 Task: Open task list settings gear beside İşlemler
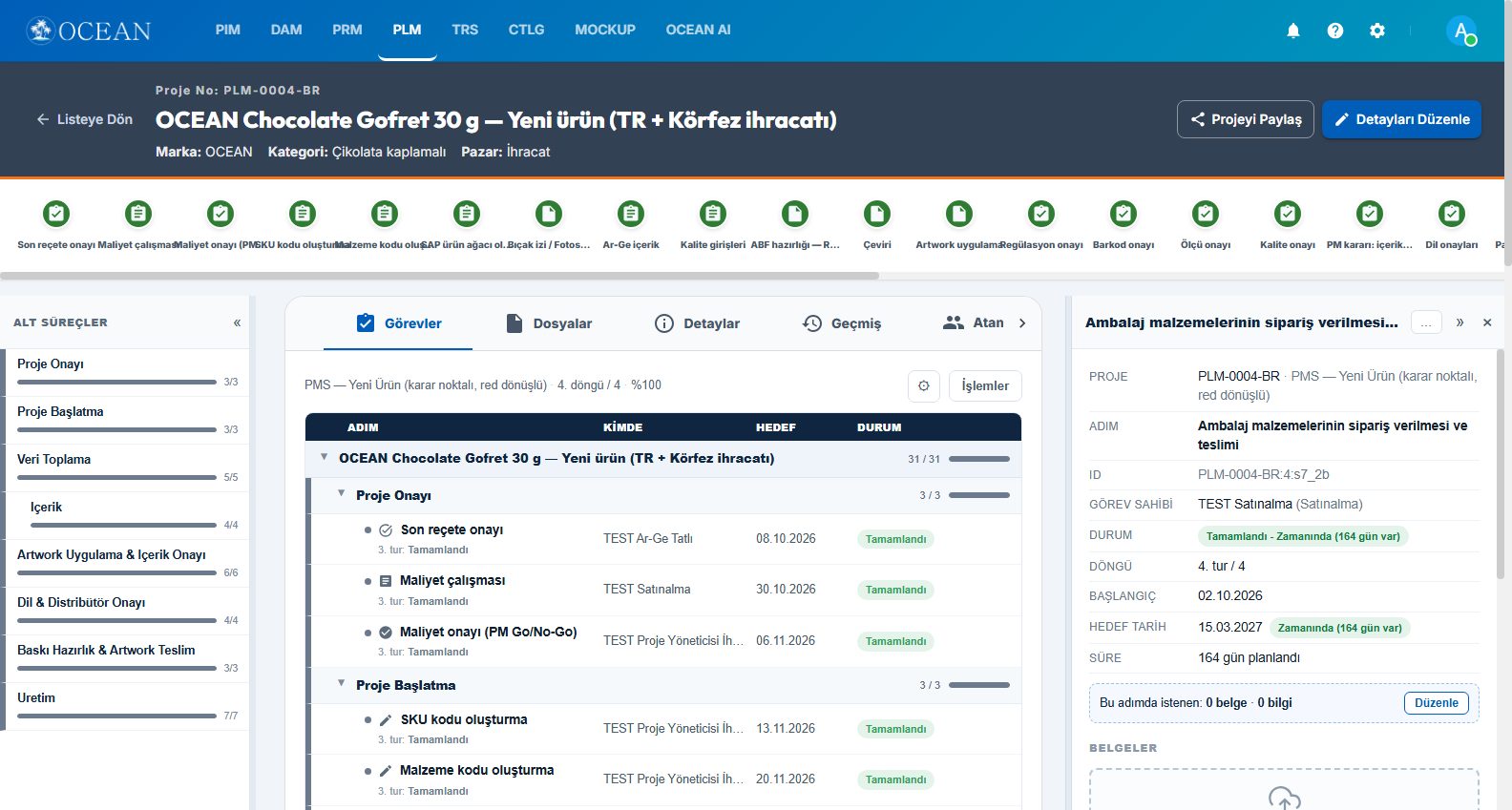click(x=924, y=385)
